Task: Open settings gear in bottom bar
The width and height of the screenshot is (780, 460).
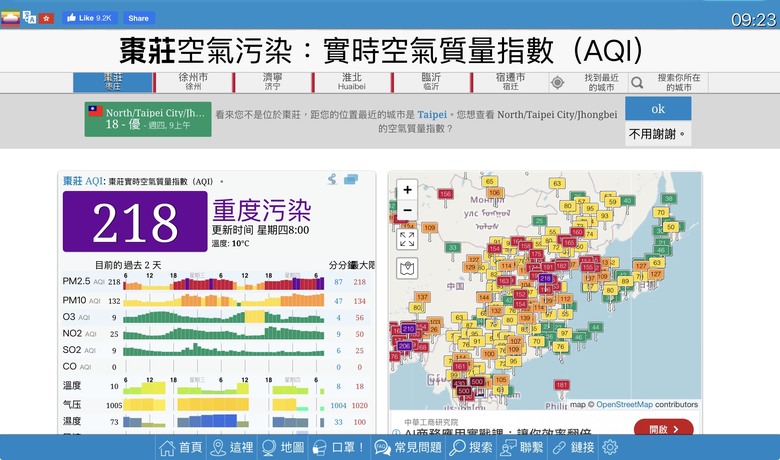Action: [610, 448]
